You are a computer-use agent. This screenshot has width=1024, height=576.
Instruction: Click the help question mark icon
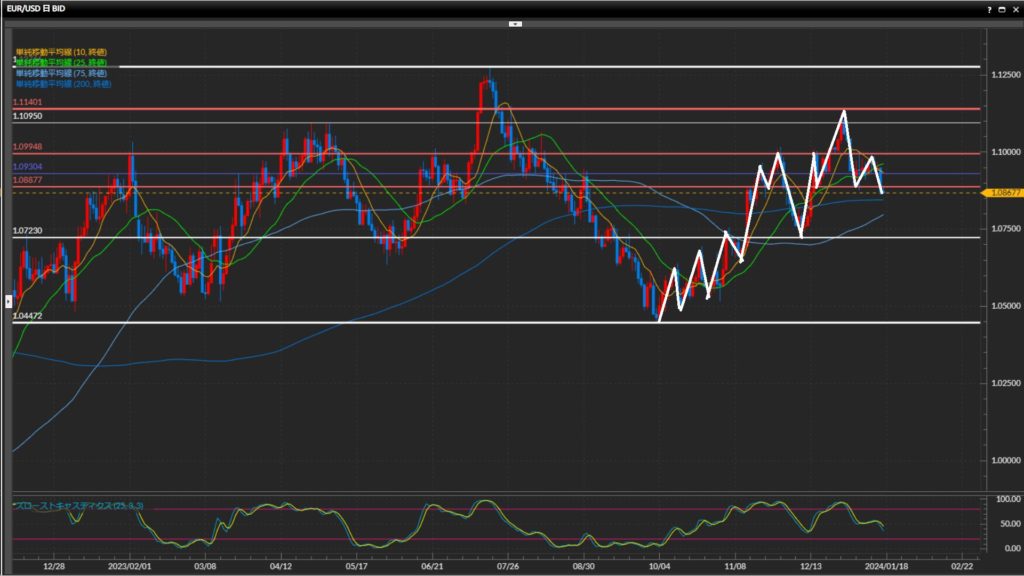coord(989,8)
